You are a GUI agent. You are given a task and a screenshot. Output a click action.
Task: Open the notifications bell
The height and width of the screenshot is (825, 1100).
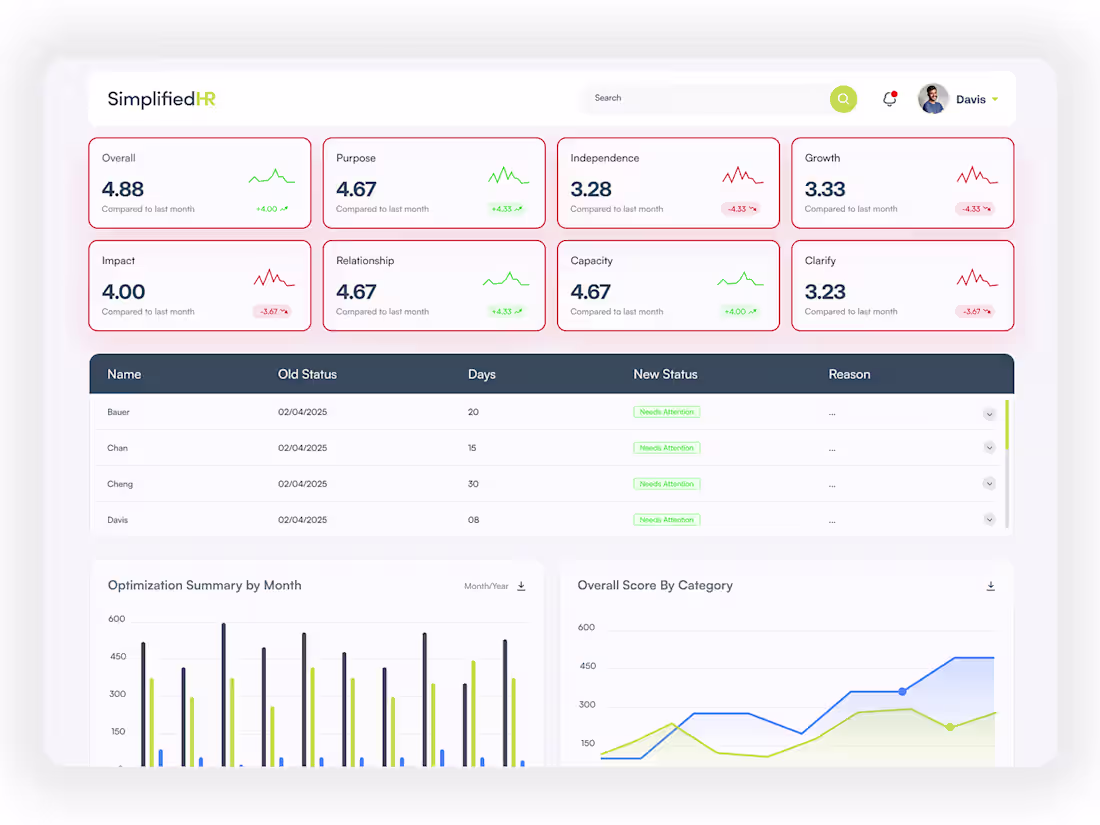tap(890, 99)
